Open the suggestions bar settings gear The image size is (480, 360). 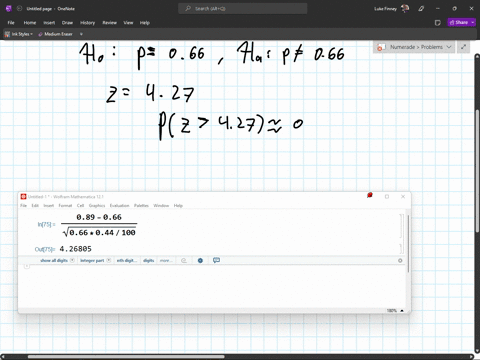click(x=400, y=260)
